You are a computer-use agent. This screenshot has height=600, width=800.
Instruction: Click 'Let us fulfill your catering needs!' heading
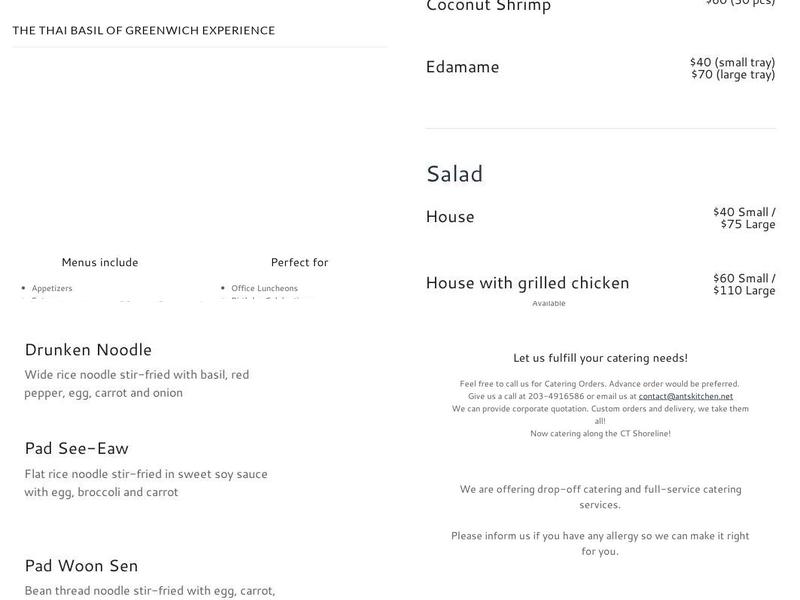(600, 357)
